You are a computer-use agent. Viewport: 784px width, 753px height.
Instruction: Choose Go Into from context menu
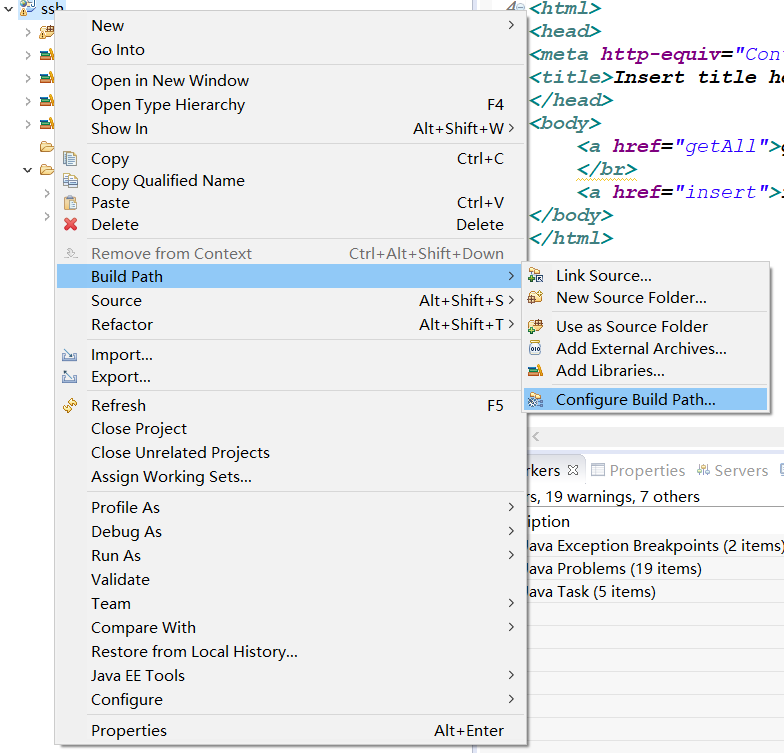coord(290,50)
